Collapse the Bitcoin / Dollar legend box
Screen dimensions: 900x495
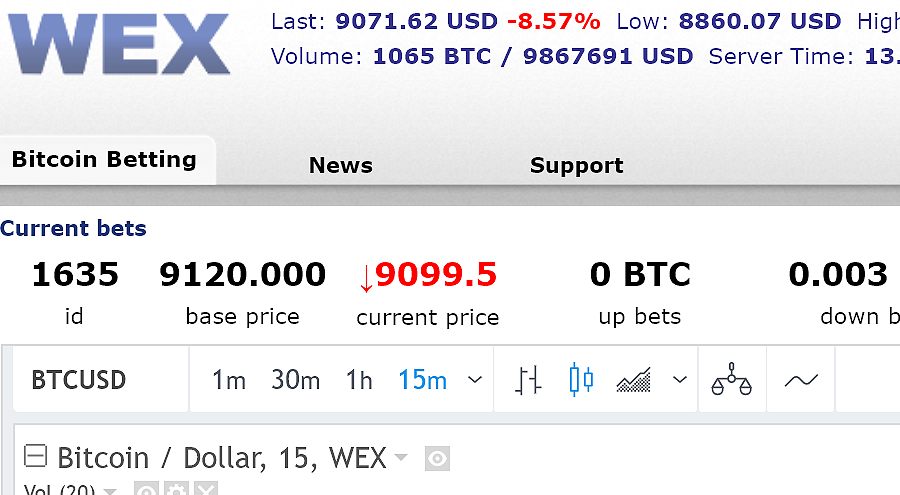35,457
